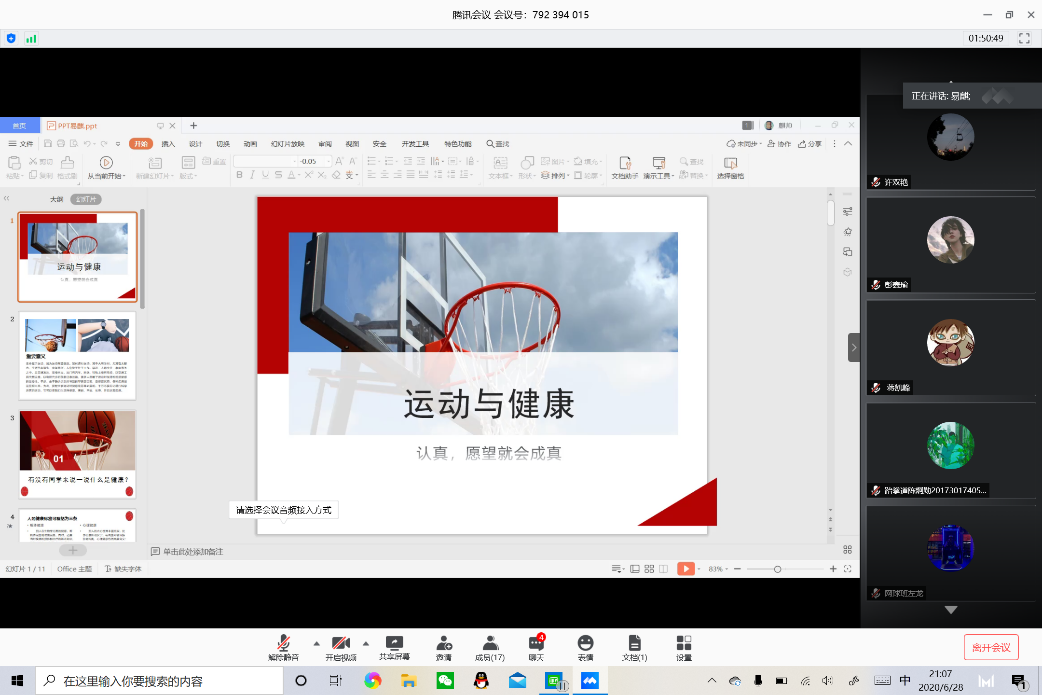Screen dimensions: 1042x695
Task: Open the invite participants icon
Action: click(x=443, y=646)
